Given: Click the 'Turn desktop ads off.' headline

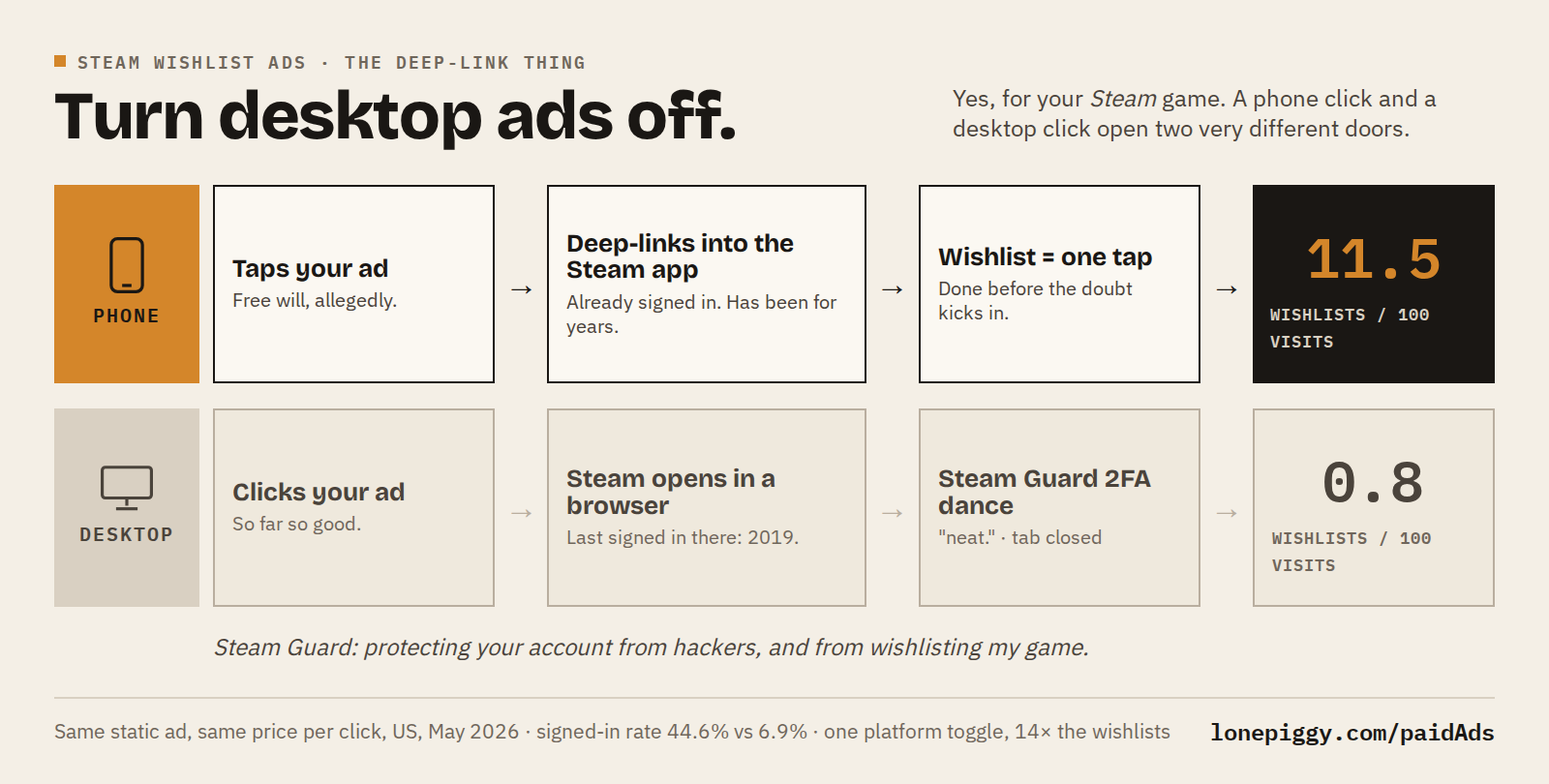Looking at the screenshot, I should (x=395, y=116).
